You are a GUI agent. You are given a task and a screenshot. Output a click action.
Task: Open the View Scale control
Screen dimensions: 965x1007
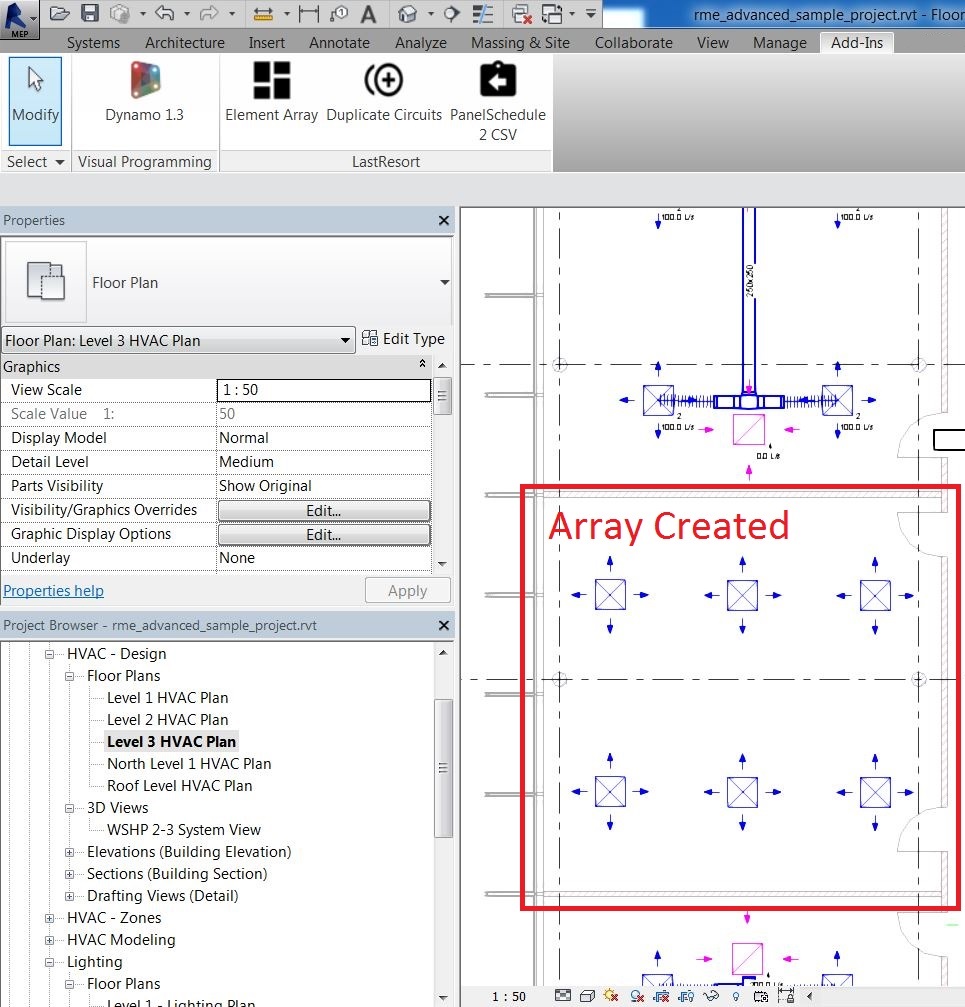[323, 390]
